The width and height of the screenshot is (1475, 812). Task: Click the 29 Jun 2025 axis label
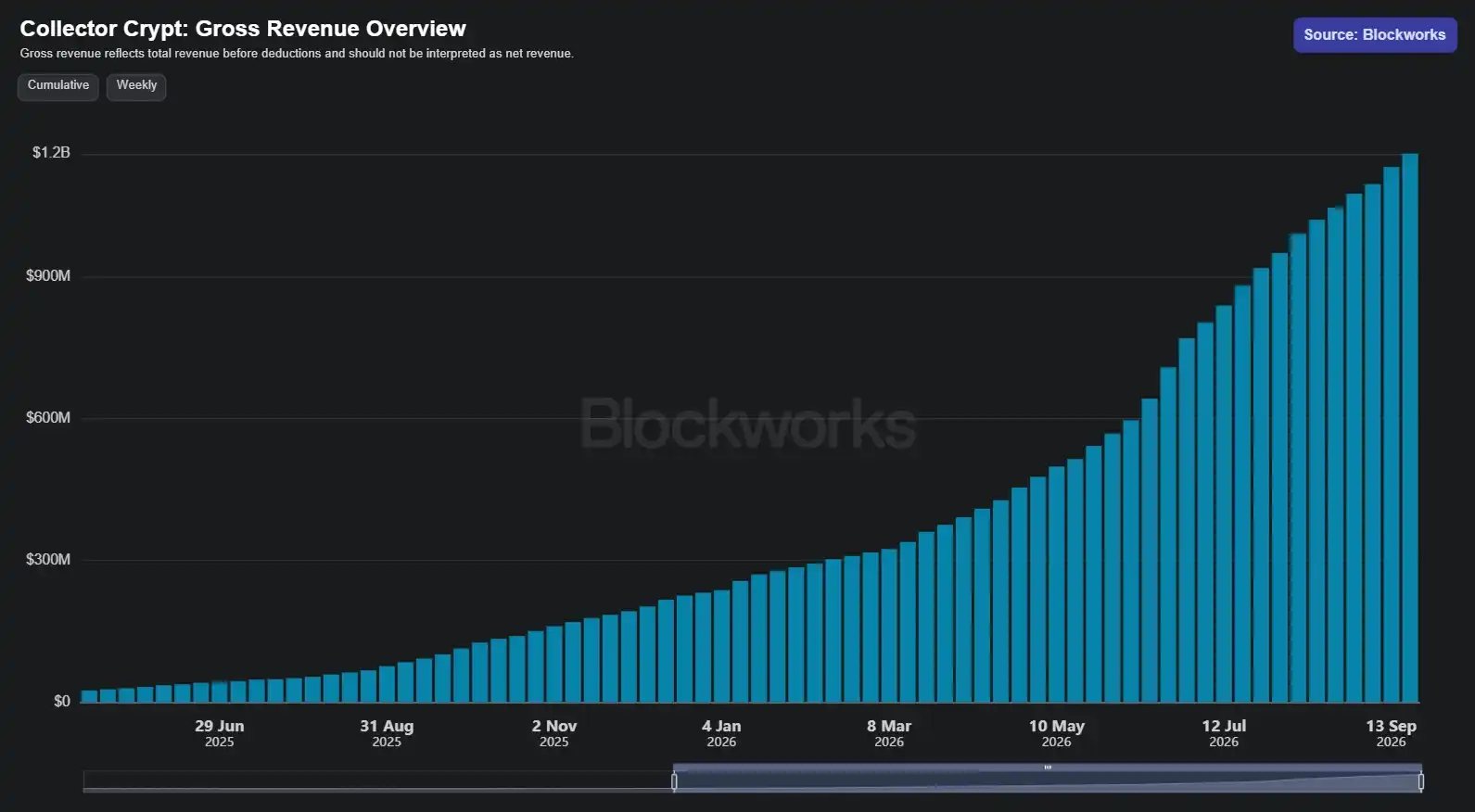[220, 732]
